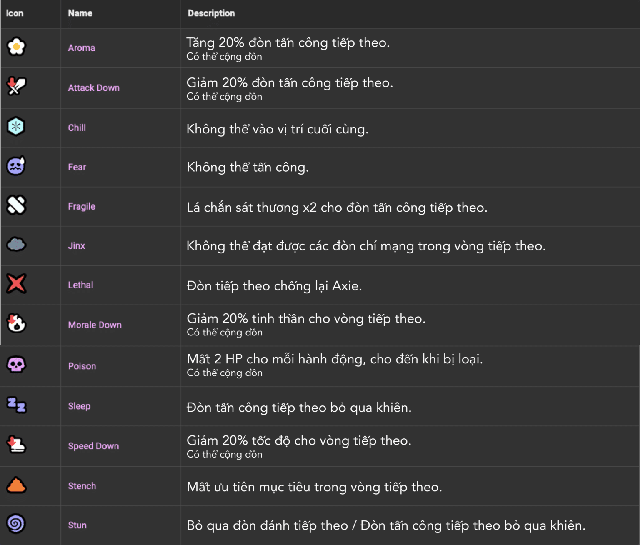
Task: Click the Fear scared face icon
Action: (x=16, y=166)
